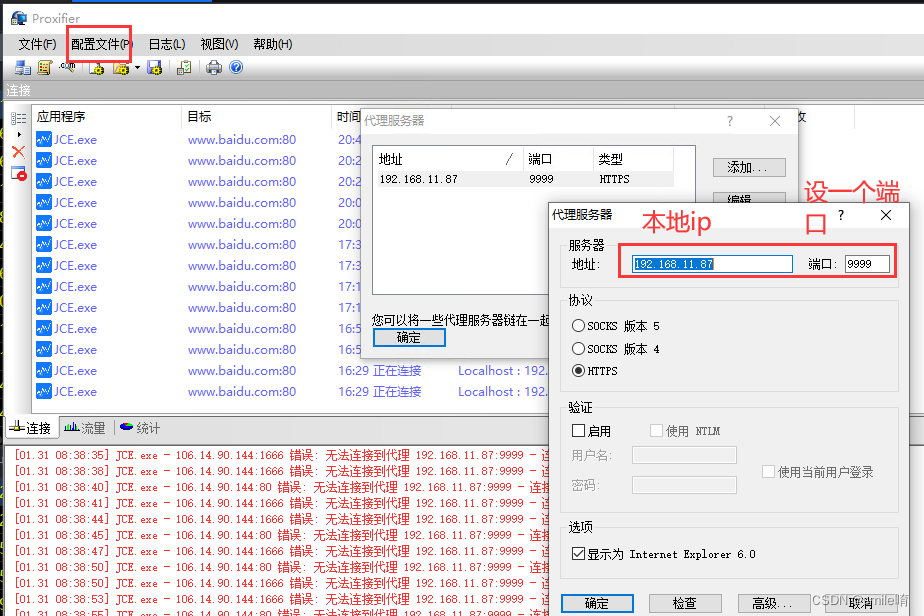924x616 pixels.
Task: Click the New Profile toolbar icon
Action: (x=97, y=68)
